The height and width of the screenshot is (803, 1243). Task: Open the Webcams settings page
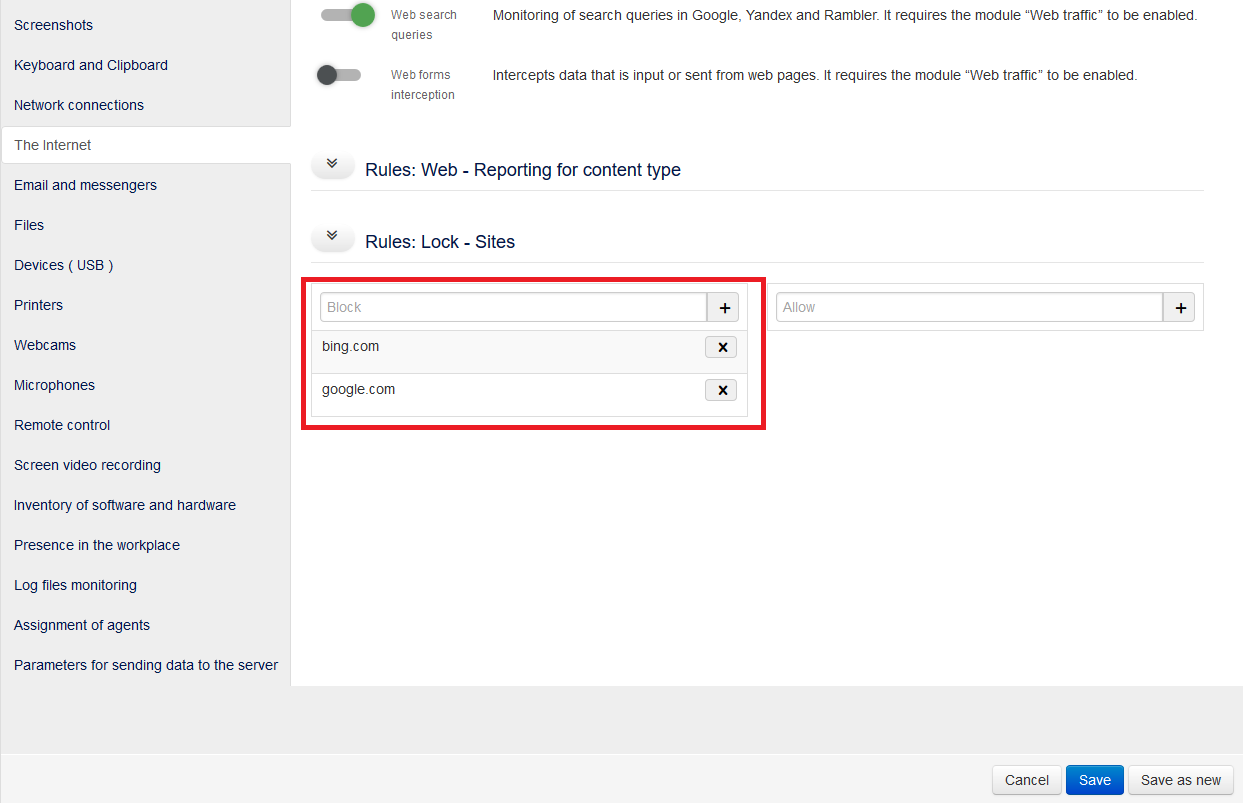[45, 344]
